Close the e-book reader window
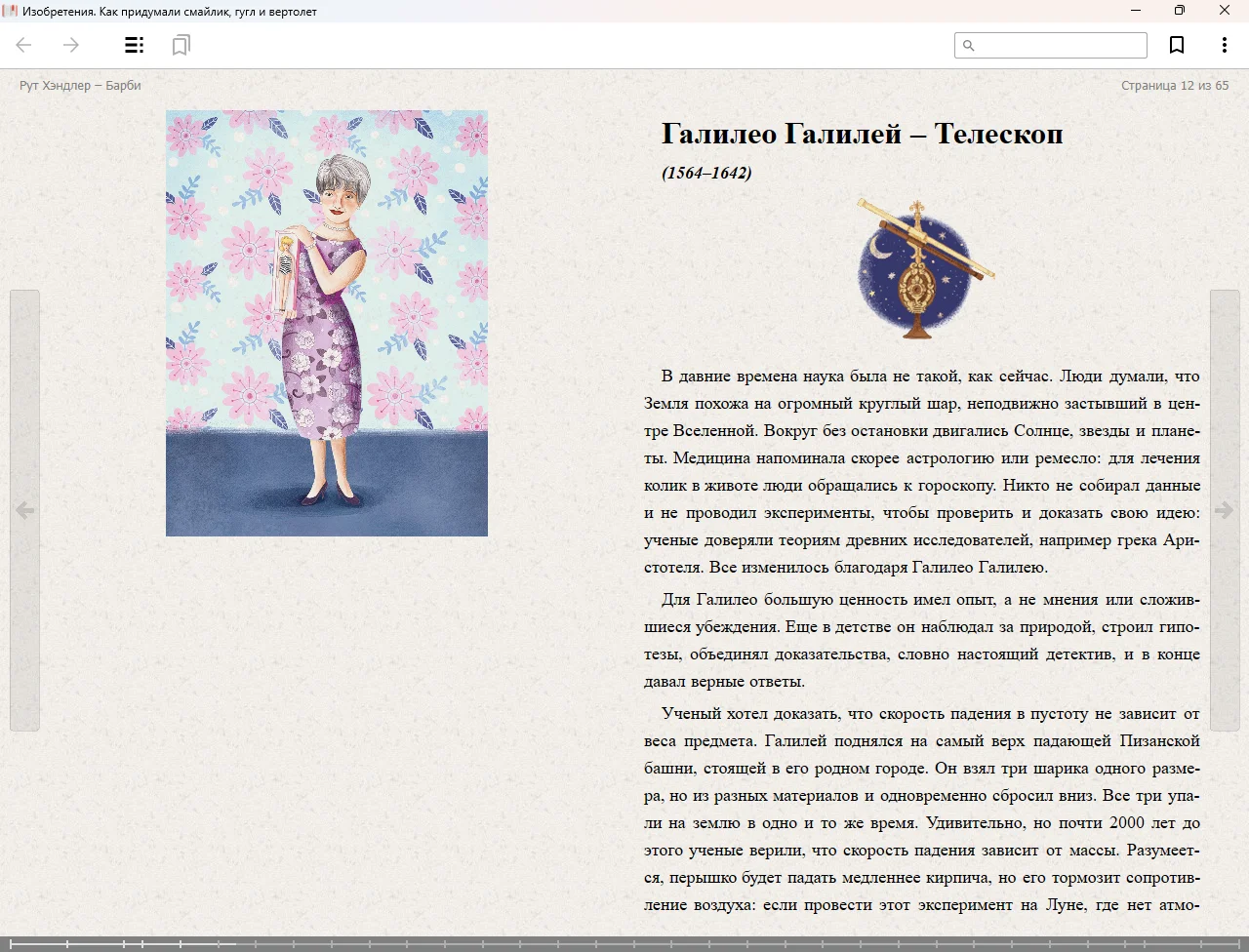1249x952 pixels. tap(1225, 11)
